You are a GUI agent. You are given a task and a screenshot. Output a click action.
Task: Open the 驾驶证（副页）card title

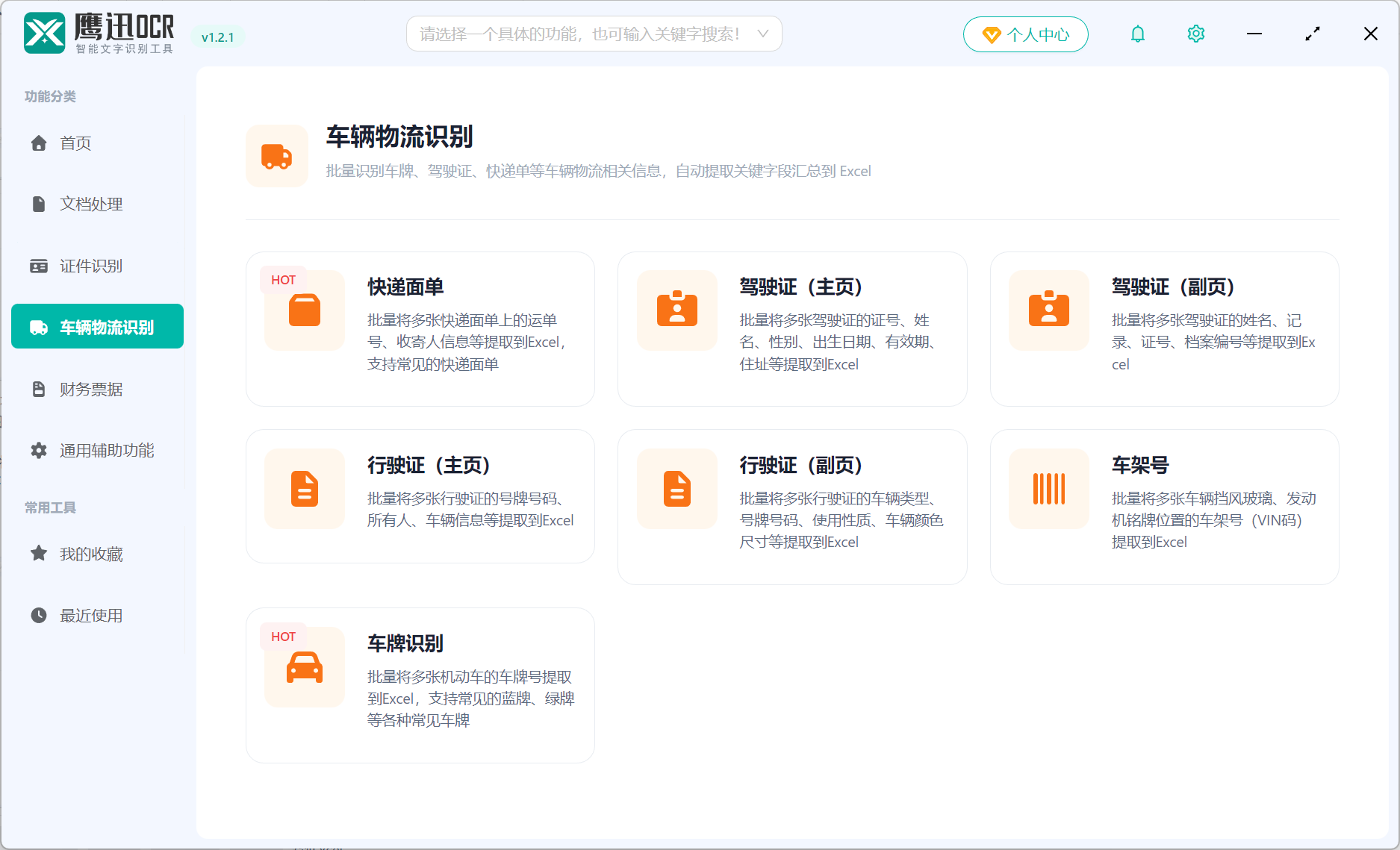(1172, 287)
